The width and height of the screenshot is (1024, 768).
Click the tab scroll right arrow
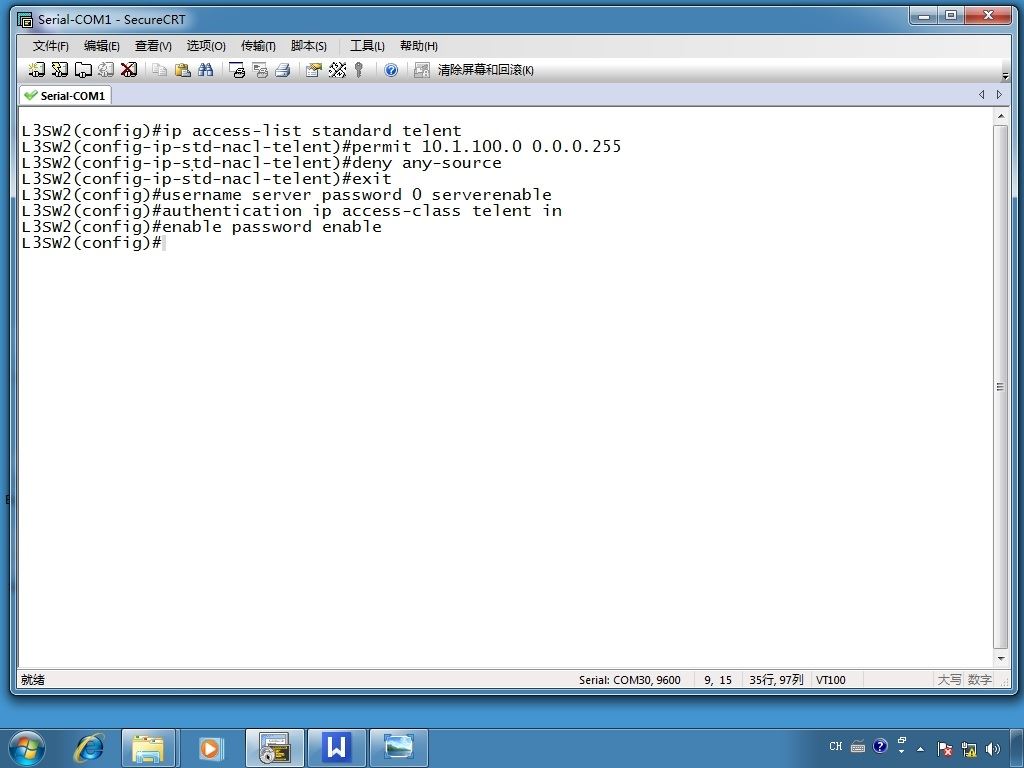999,95
